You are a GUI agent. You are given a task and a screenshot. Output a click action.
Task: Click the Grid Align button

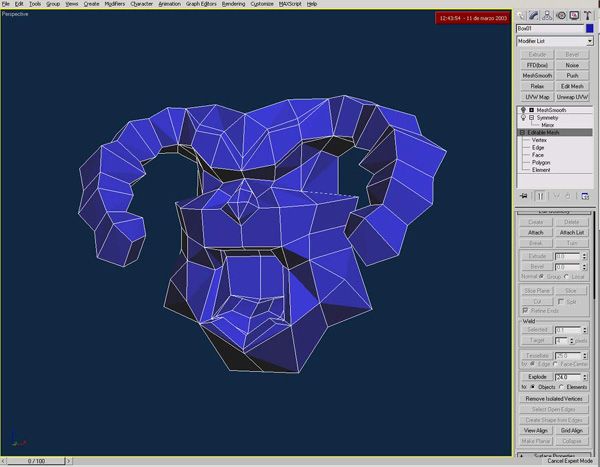[x=572, y=431]
